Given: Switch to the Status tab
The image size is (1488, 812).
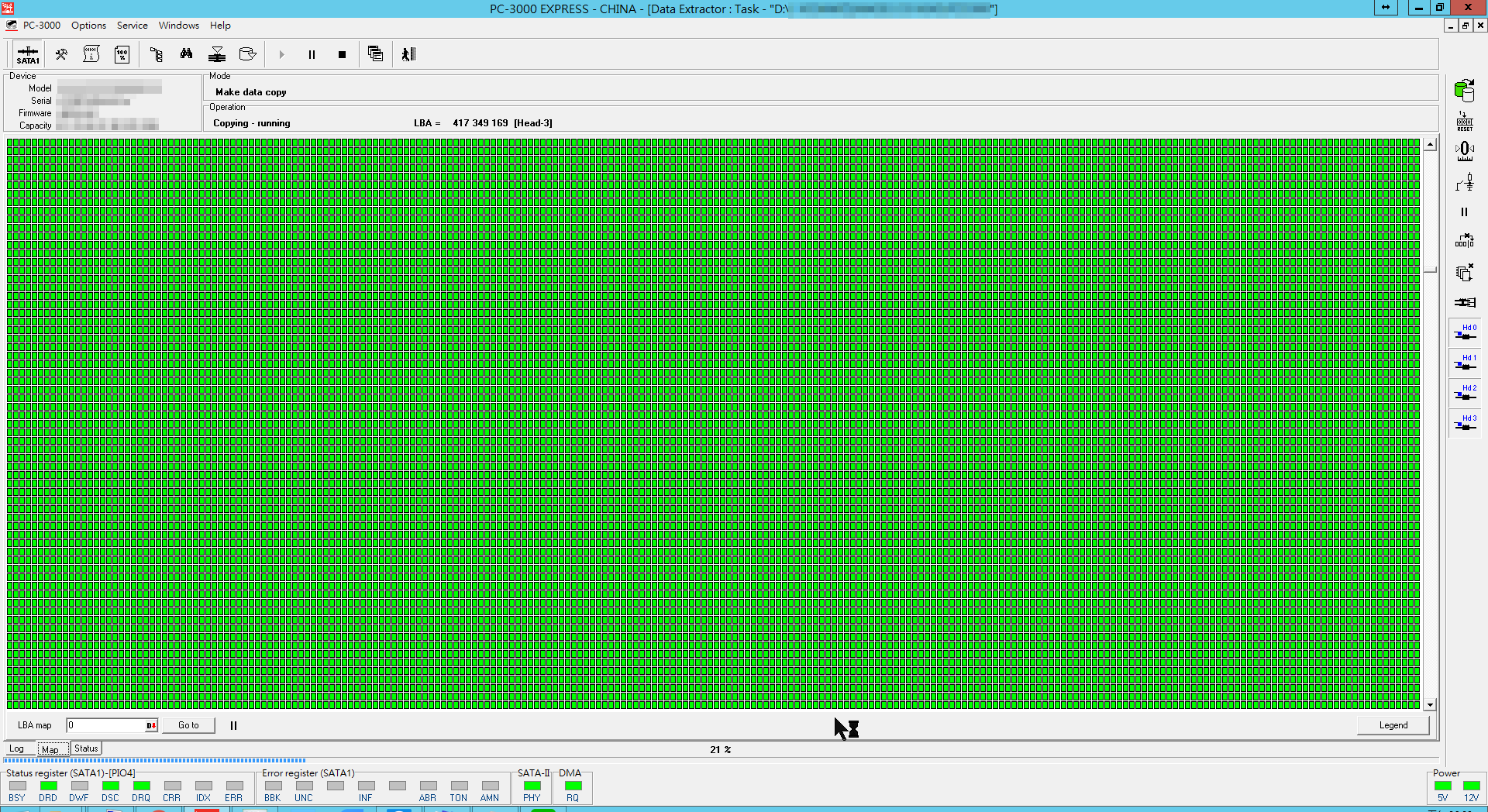Looking at the screenshot, I should 86,748.
